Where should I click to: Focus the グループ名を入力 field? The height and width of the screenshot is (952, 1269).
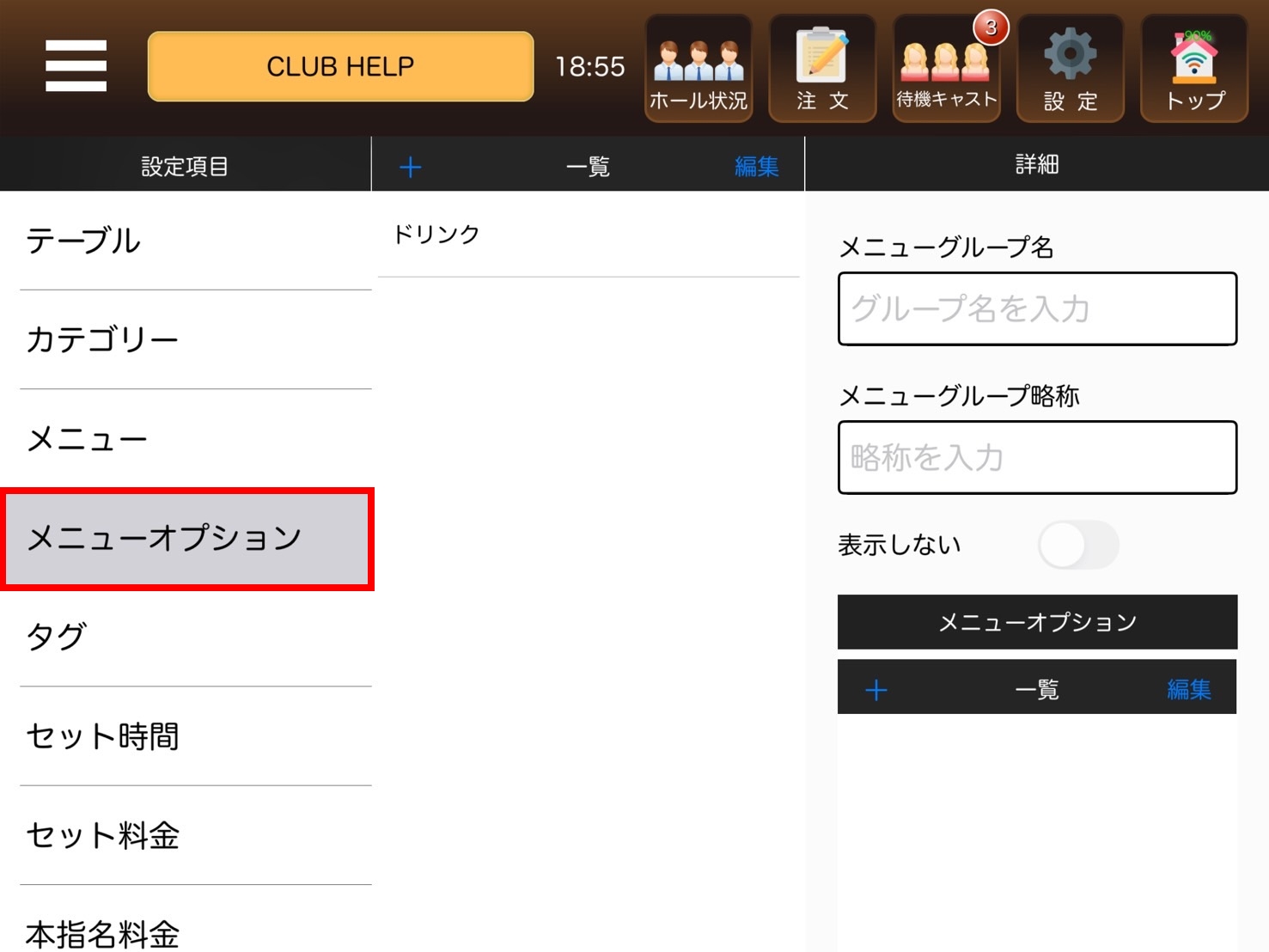1037,309
